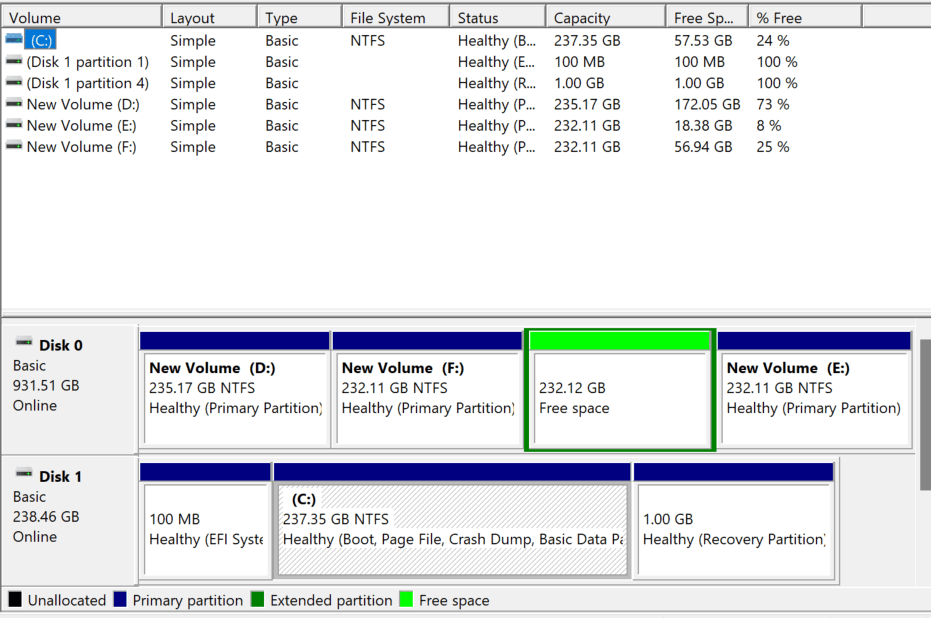Click the 172.05 GB free space cell
931x618 pixels.
coord(707,104)
